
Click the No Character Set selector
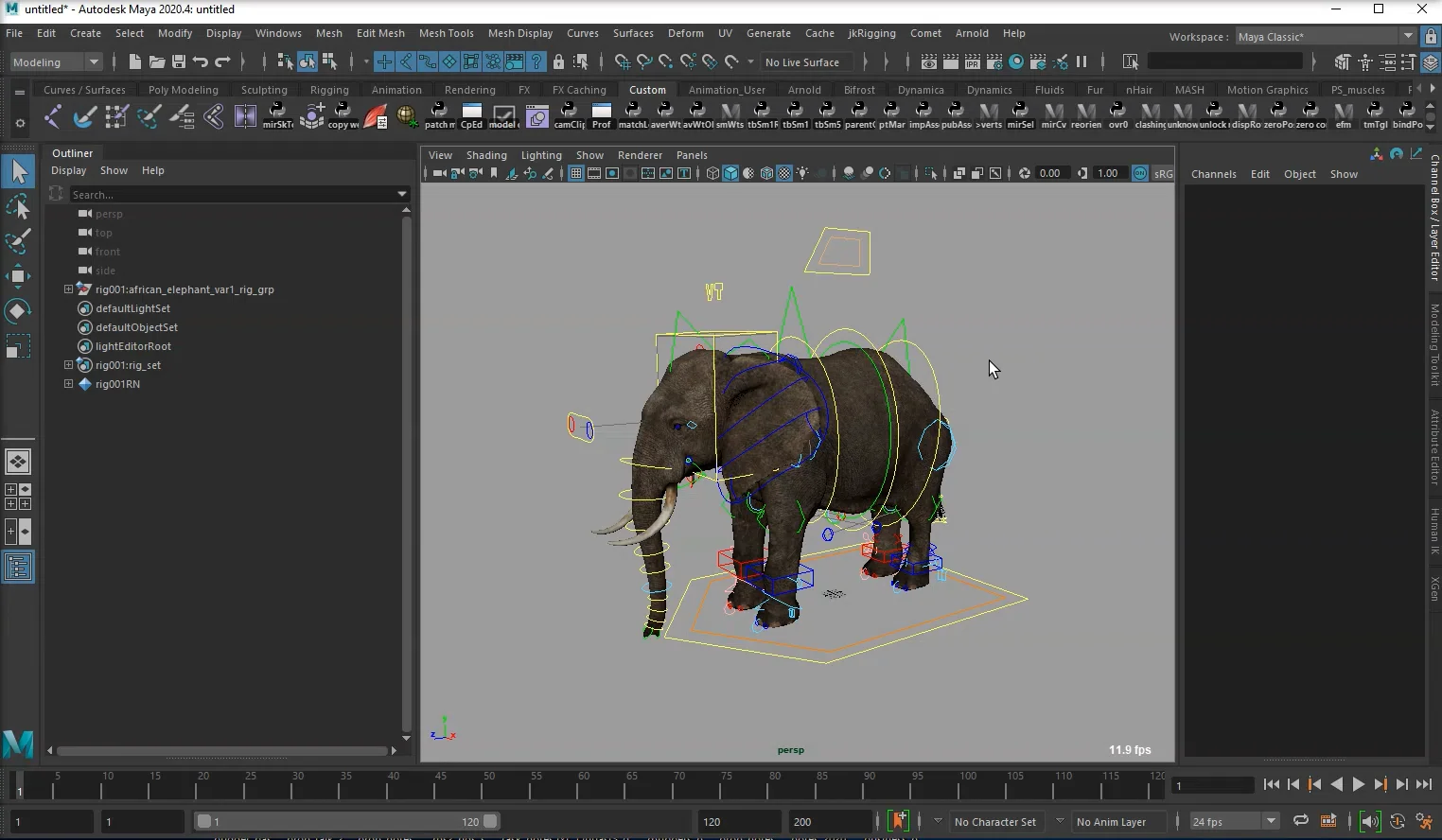click(x=996, y=821)
